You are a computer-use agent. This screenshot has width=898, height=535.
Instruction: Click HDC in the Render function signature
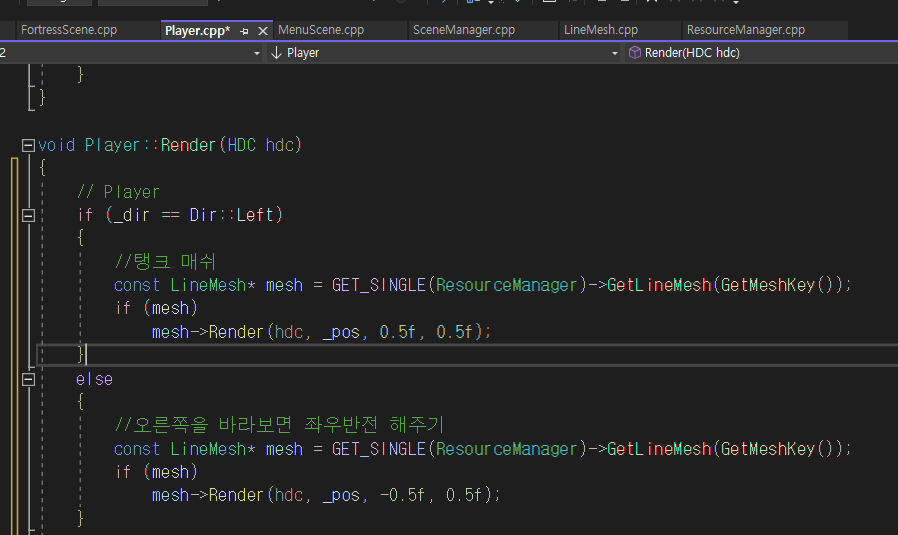point(242,145)
